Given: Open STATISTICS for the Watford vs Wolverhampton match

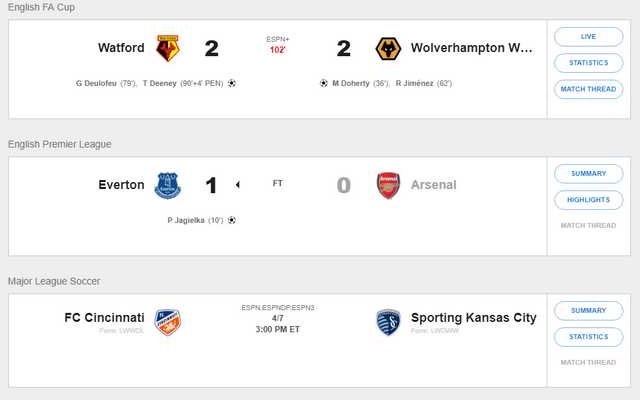Looking at the screenshot, I should point(589,63).
